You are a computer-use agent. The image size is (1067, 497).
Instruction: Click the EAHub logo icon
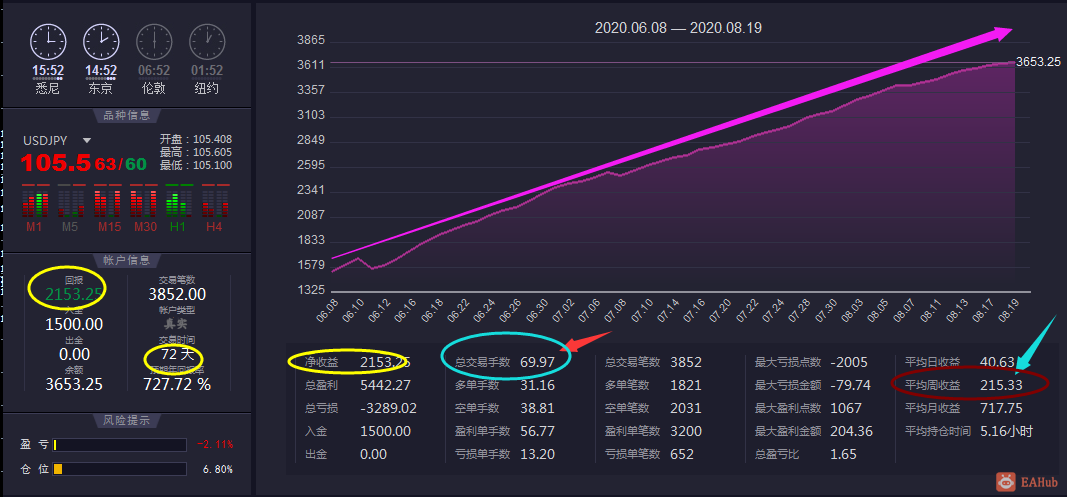pos(1007,481)
